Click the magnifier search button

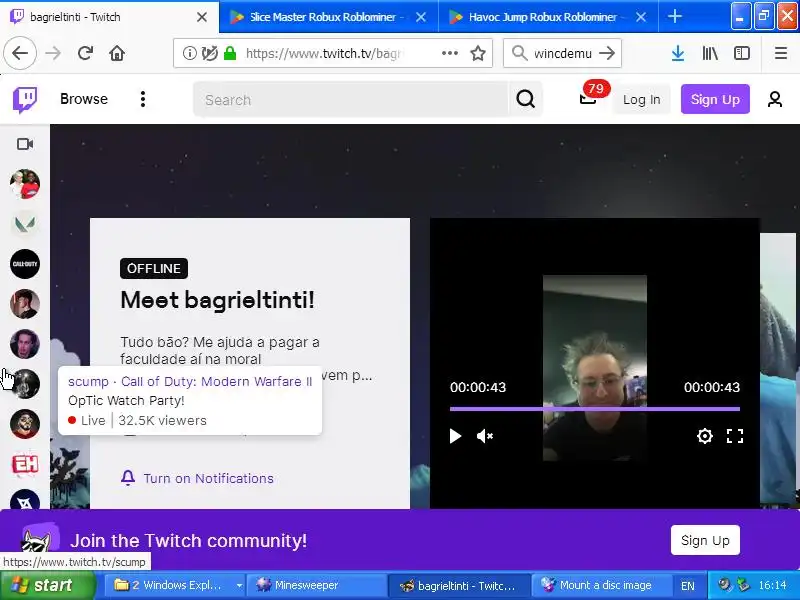pyautogui.click(x=525, y=99)
